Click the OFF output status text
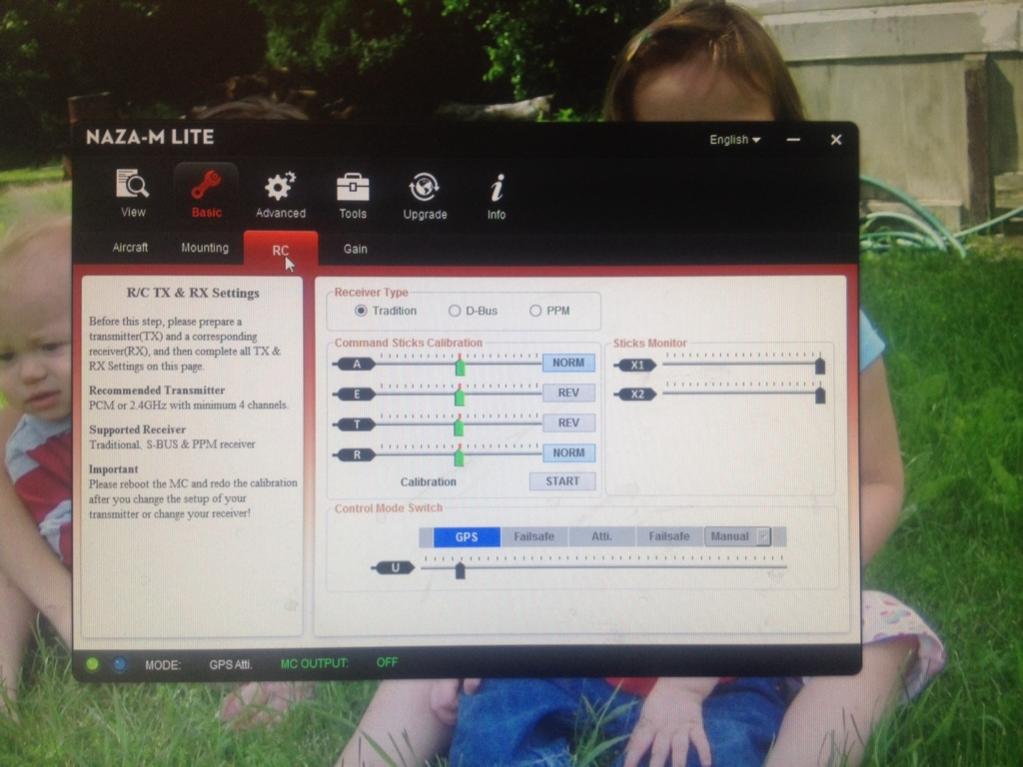Image resolution: width=1023 pixels, height=767 pixels. (x=387, y=663)
